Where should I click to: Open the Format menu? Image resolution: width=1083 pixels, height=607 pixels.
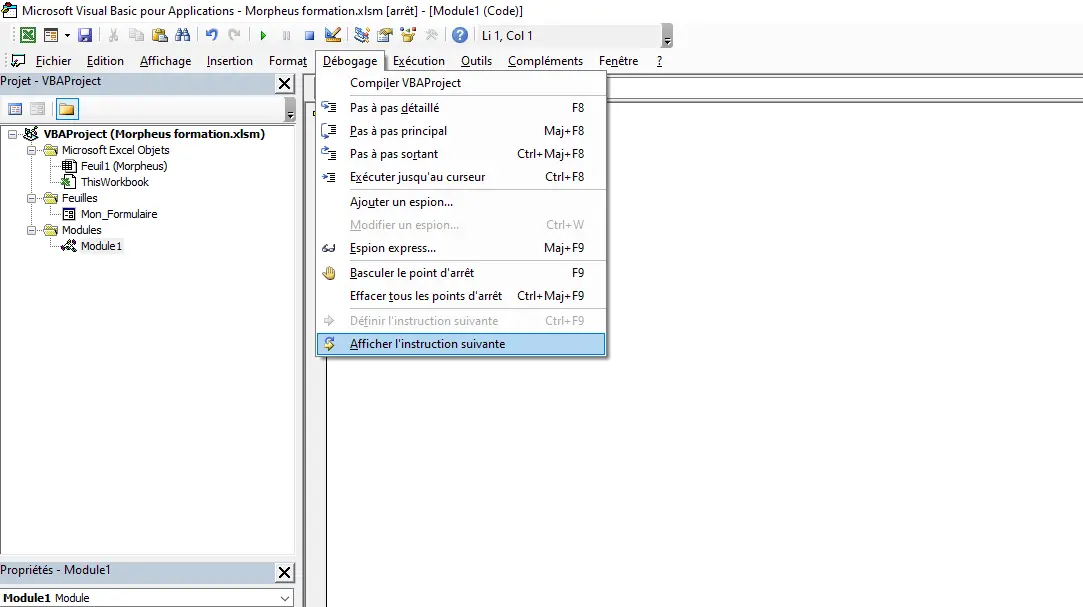coord(287,61)
